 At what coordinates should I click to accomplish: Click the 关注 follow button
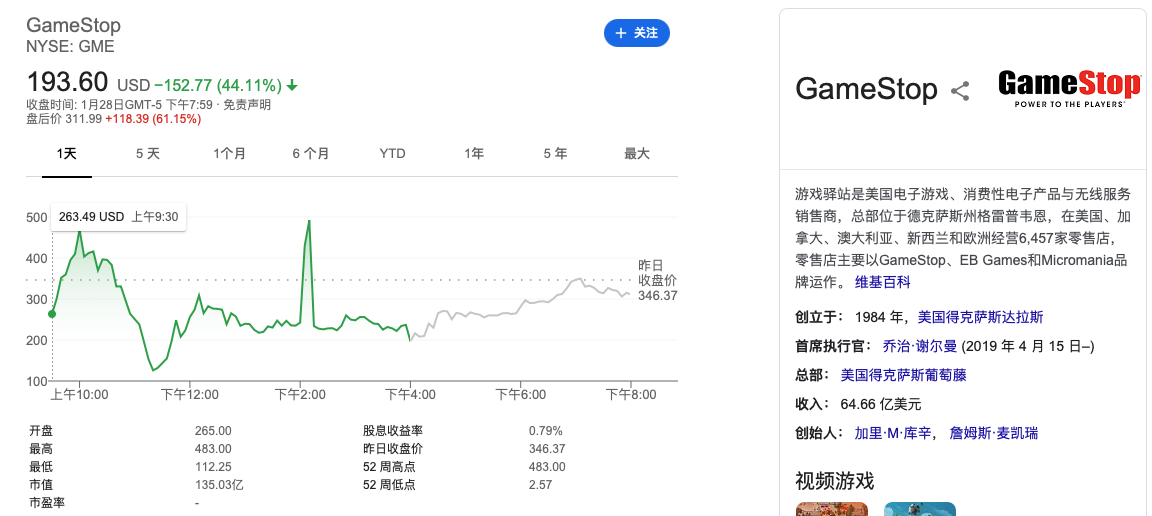pos(636,33)
